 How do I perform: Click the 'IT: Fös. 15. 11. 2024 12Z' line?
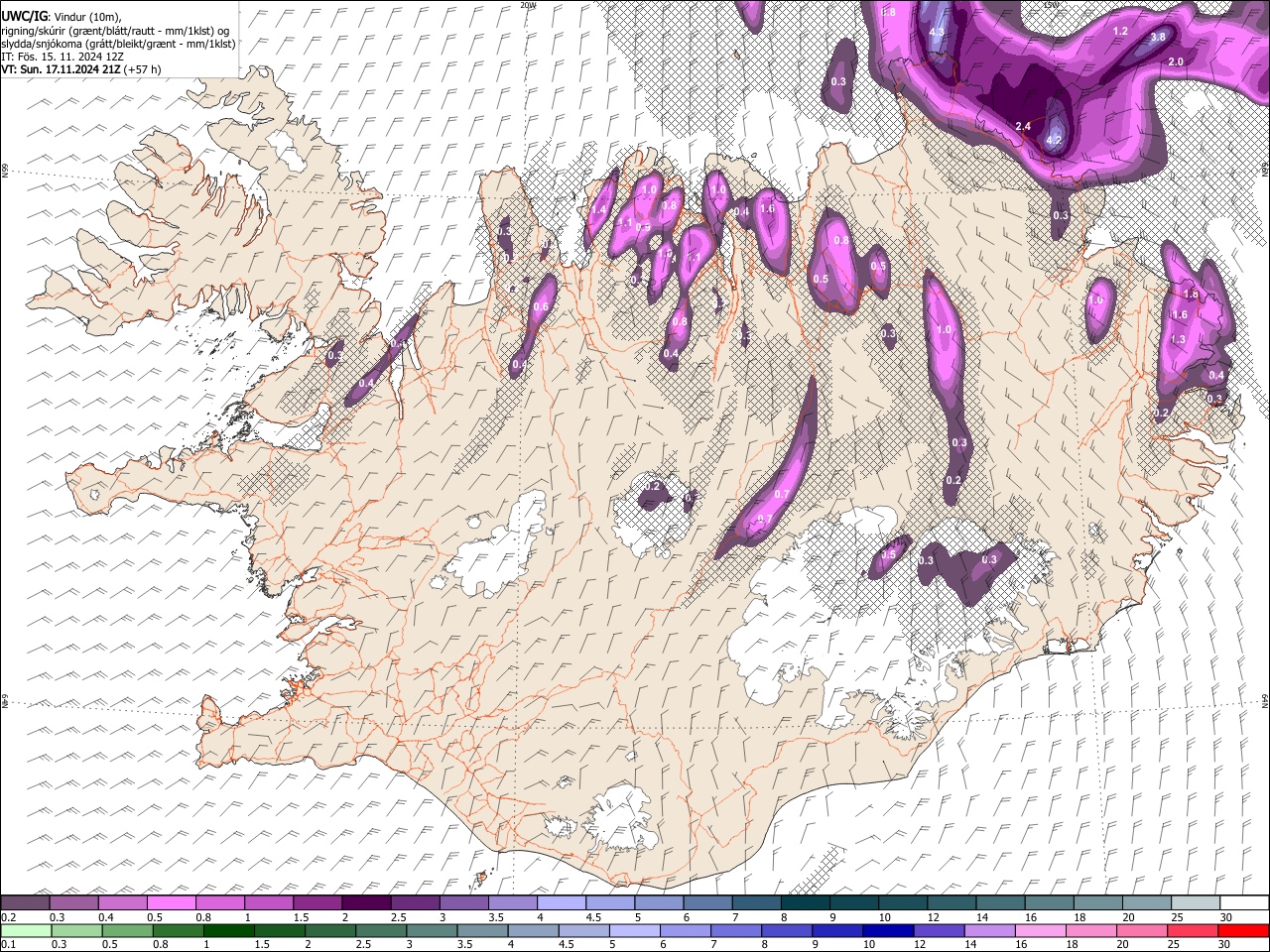tap(63, 57)
